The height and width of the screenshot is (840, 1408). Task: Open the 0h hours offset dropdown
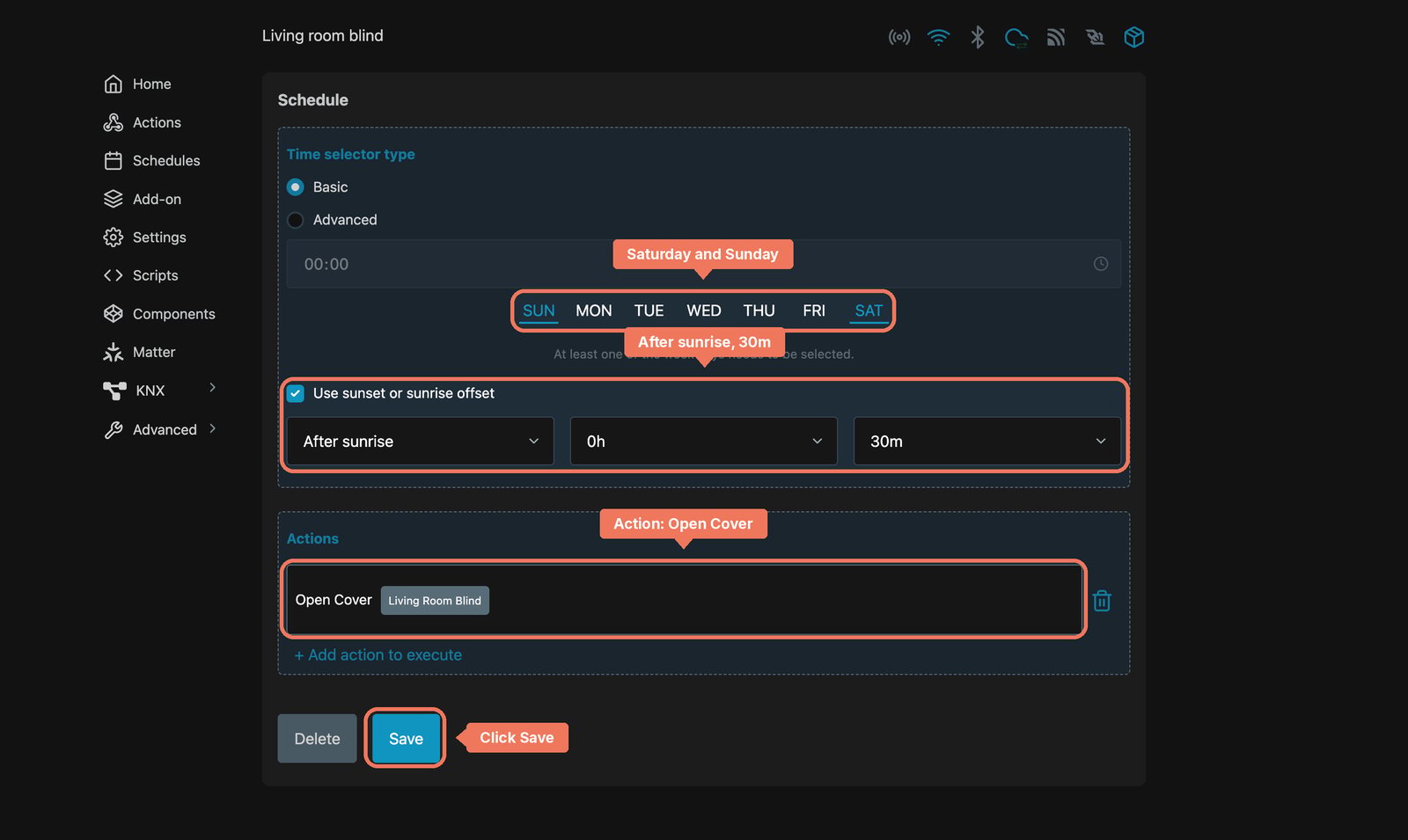[704, 442]
